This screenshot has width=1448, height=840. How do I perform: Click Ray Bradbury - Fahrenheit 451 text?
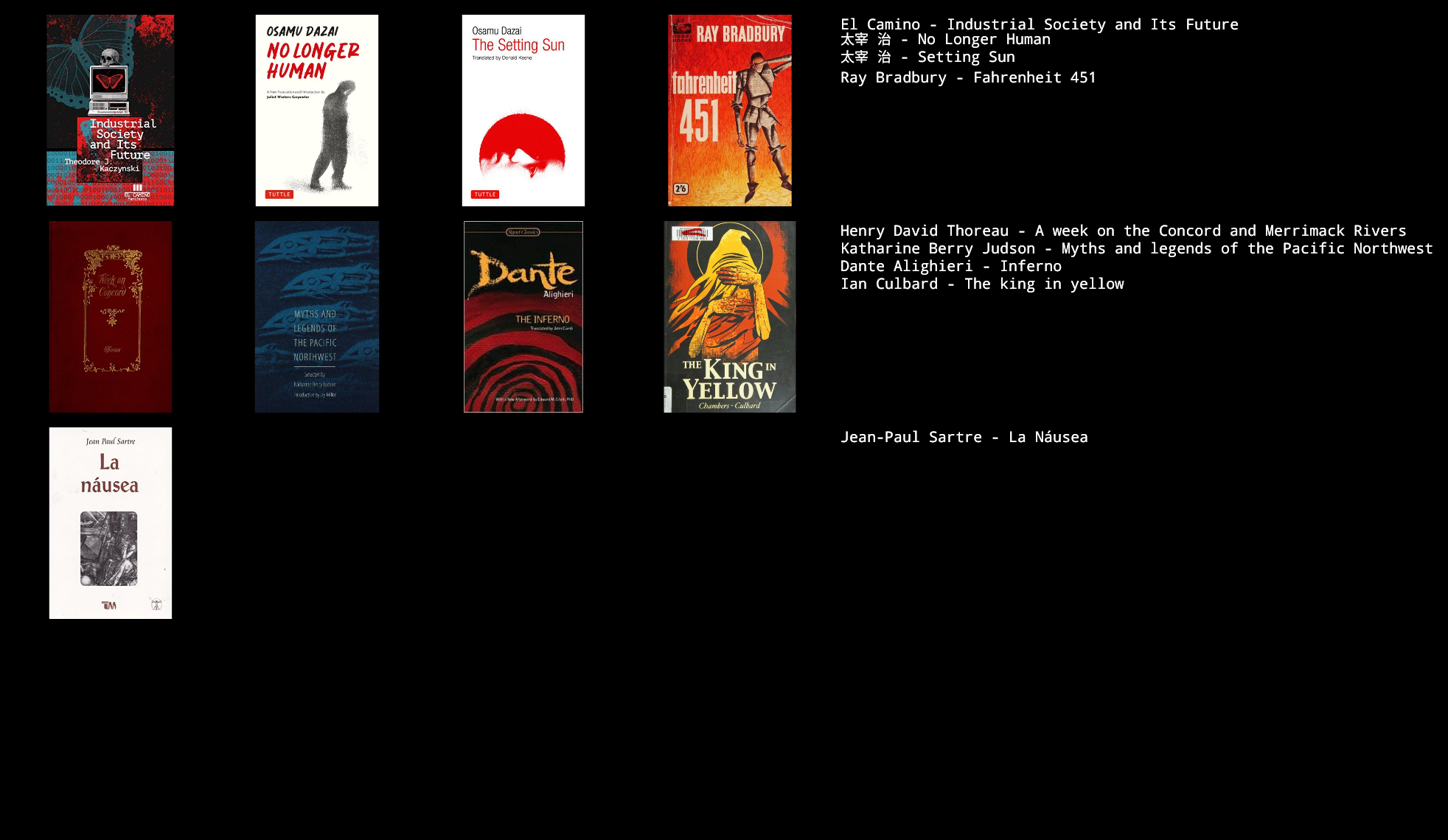tap(967, 77)
